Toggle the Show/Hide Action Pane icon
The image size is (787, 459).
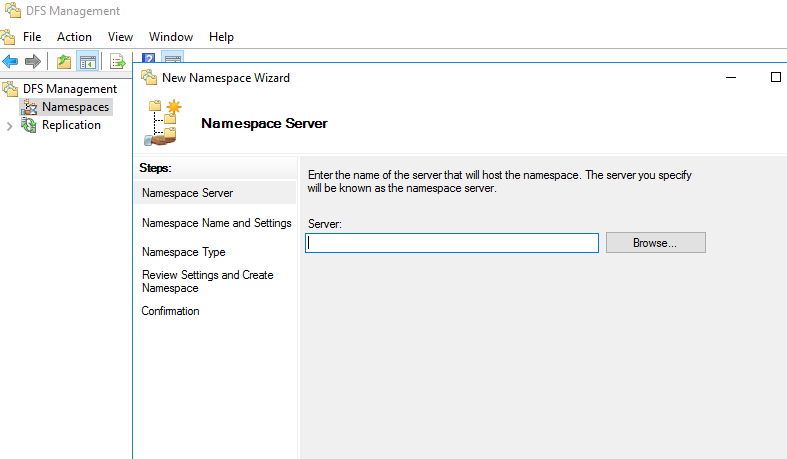tap(171, 60)
